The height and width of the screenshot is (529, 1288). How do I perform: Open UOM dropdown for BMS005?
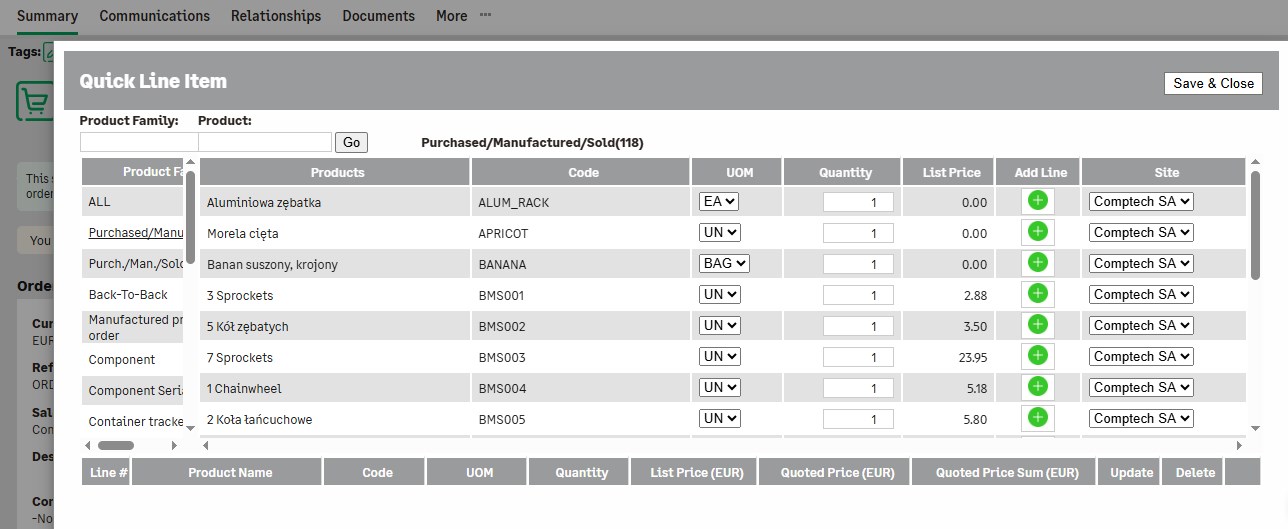[720, 418]
